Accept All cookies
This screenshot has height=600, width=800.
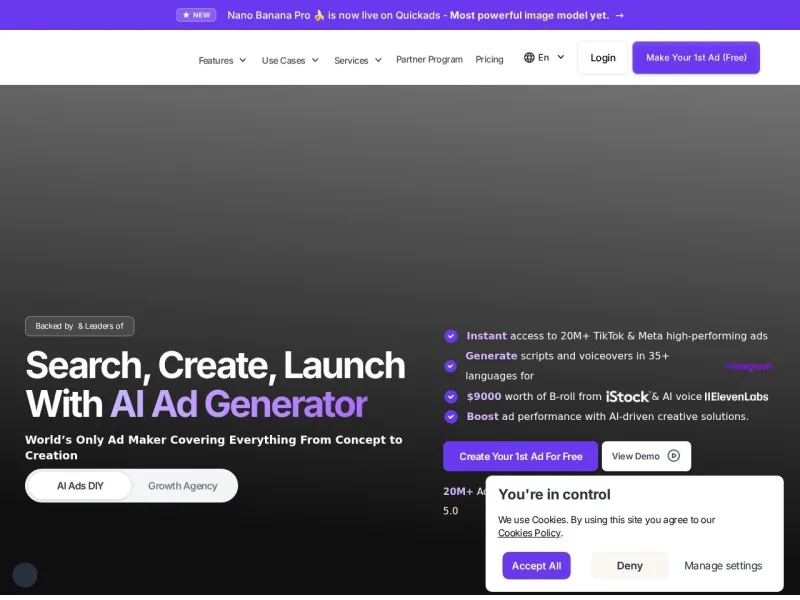point(536,566)
